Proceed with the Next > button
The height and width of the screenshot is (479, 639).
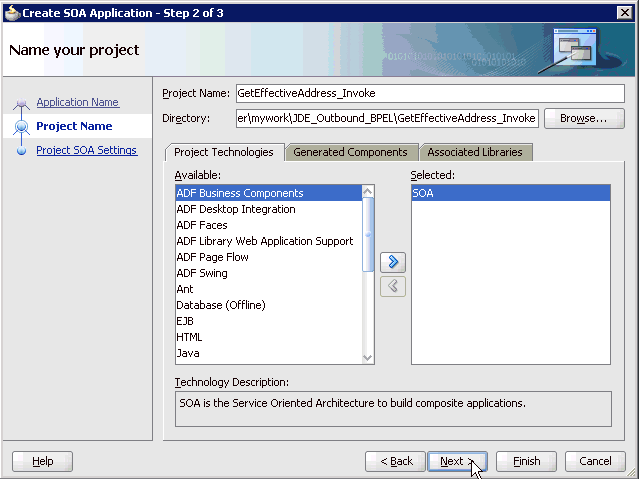457,461
